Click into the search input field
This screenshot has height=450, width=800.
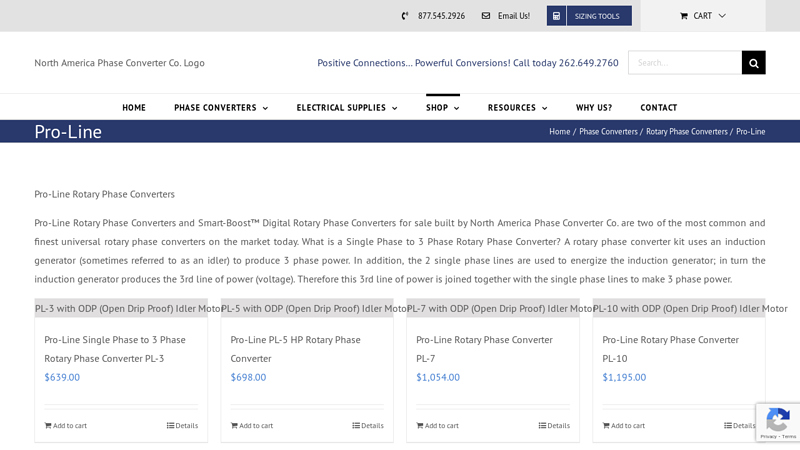[685, 63]
